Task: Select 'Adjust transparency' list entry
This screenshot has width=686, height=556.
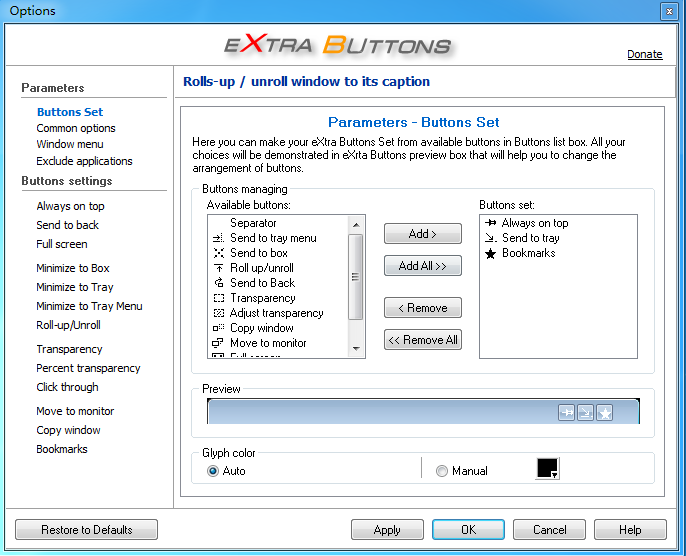Action: point(279,313)
